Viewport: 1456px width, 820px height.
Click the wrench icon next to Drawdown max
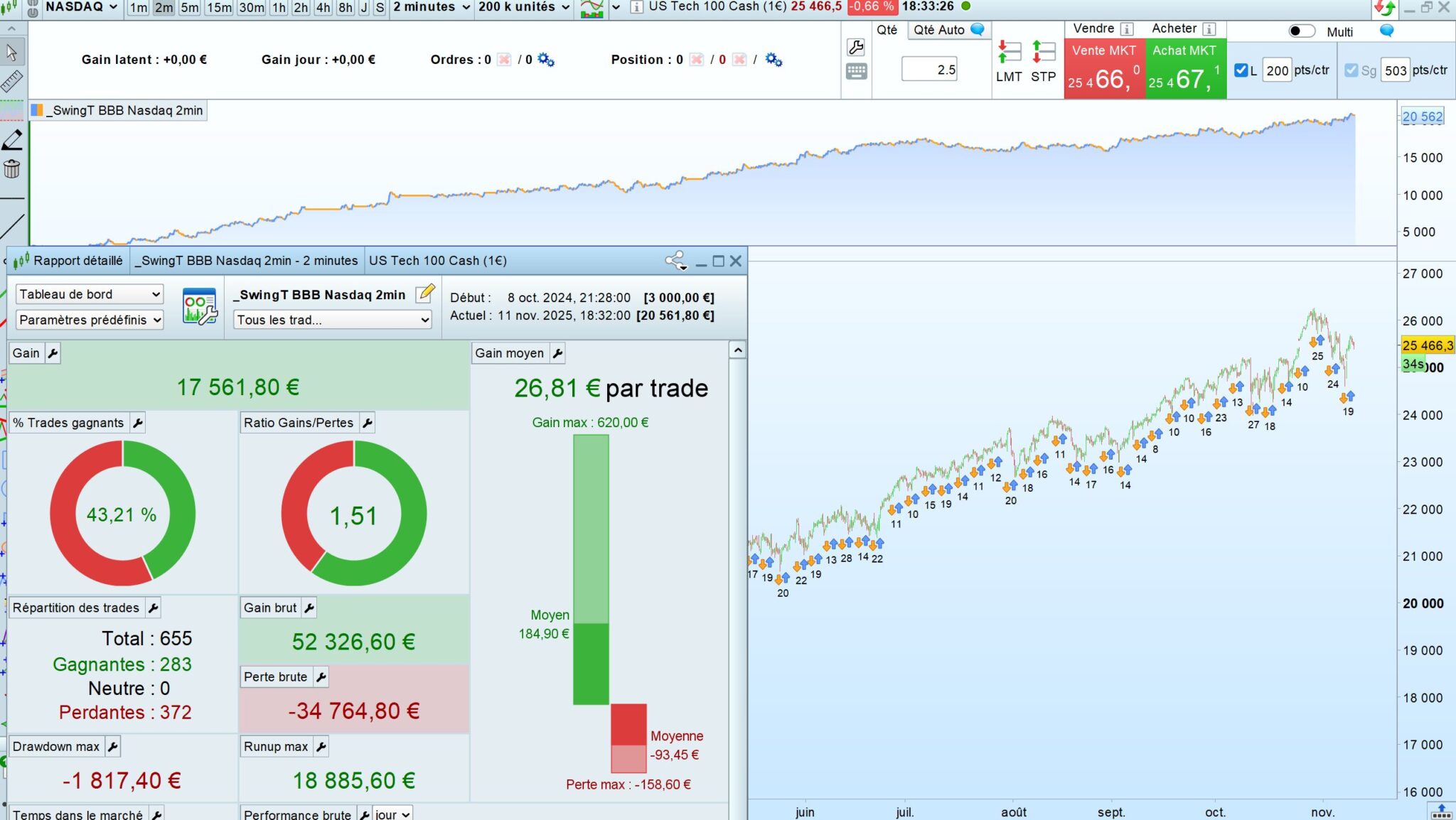(x=112, y=747)
